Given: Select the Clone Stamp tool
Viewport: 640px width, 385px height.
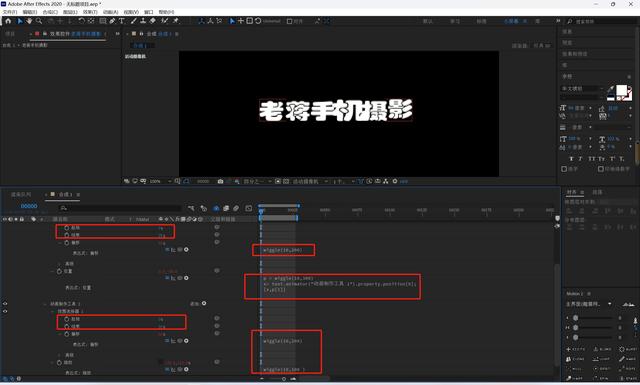Looking at the screenshot, I should tap(143, 21).
